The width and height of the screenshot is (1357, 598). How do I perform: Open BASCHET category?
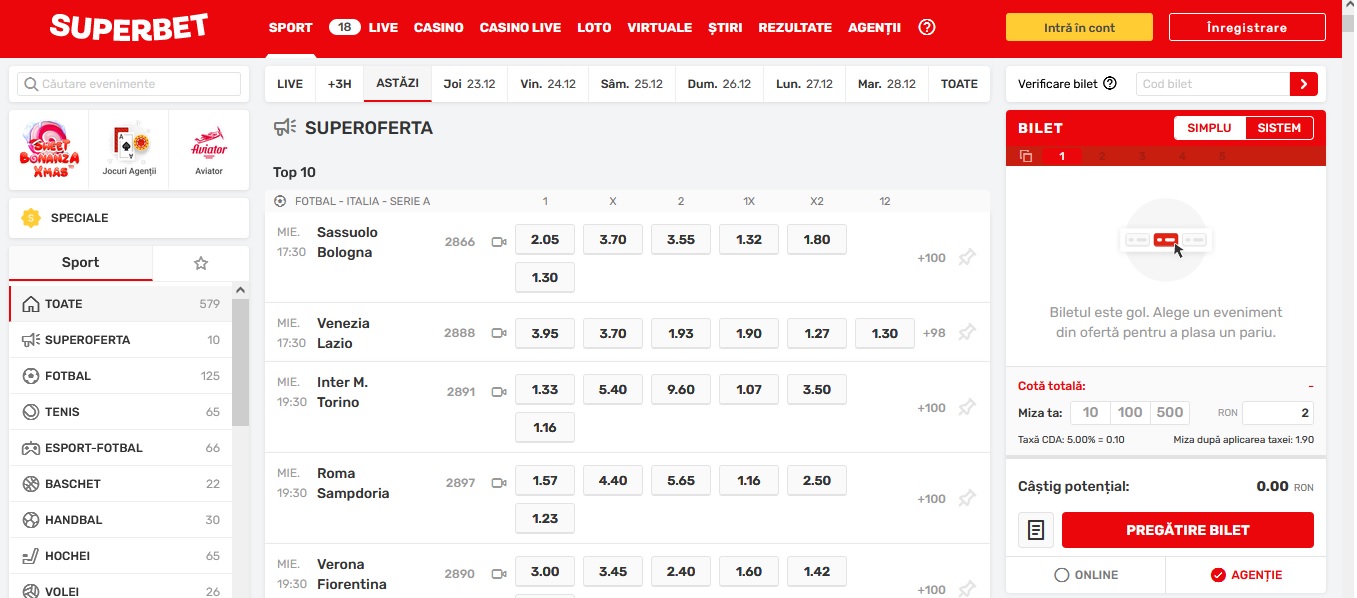point(121,484)
